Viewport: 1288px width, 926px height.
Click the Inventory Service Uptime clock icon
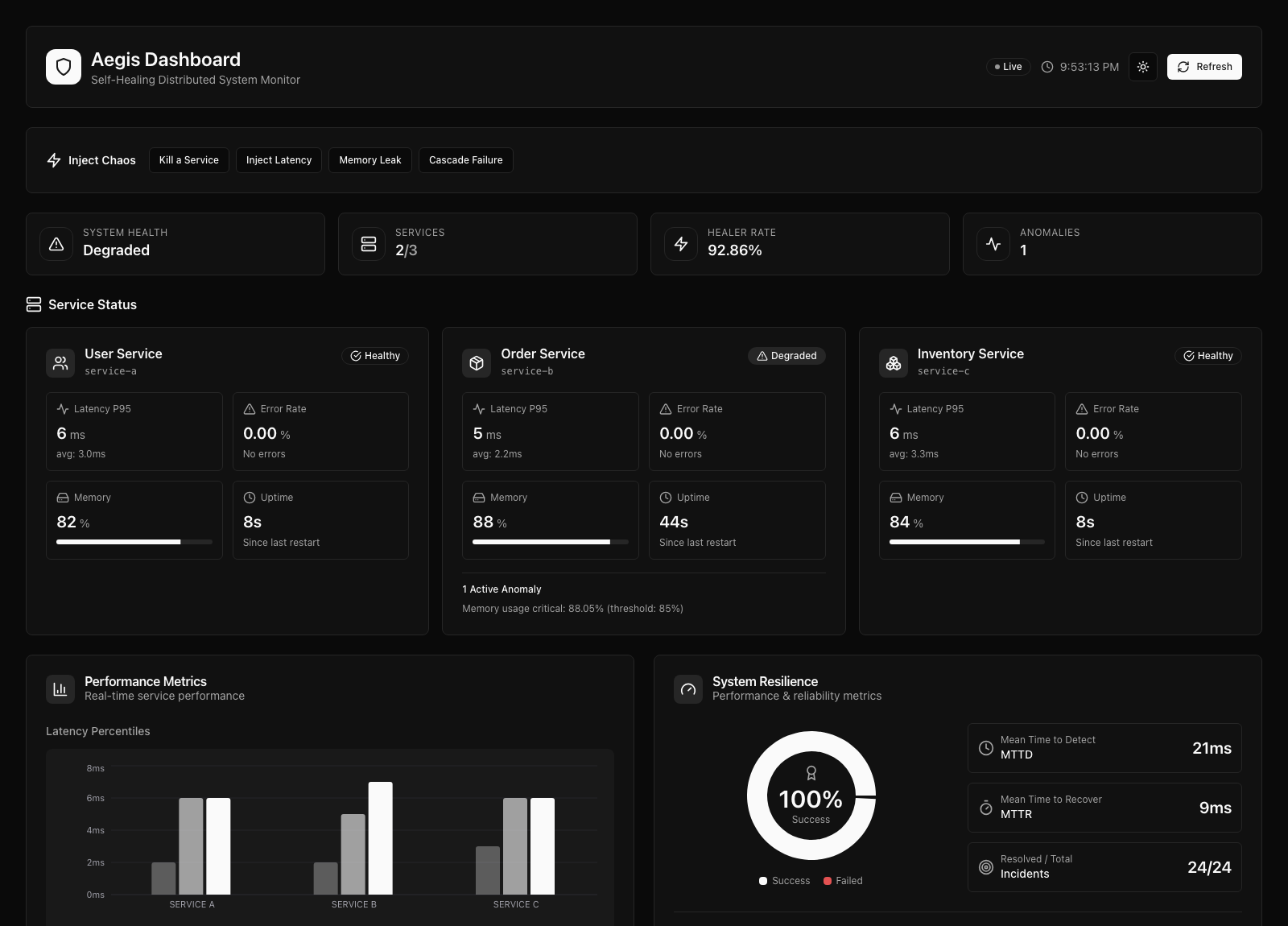coord(1082,498)
